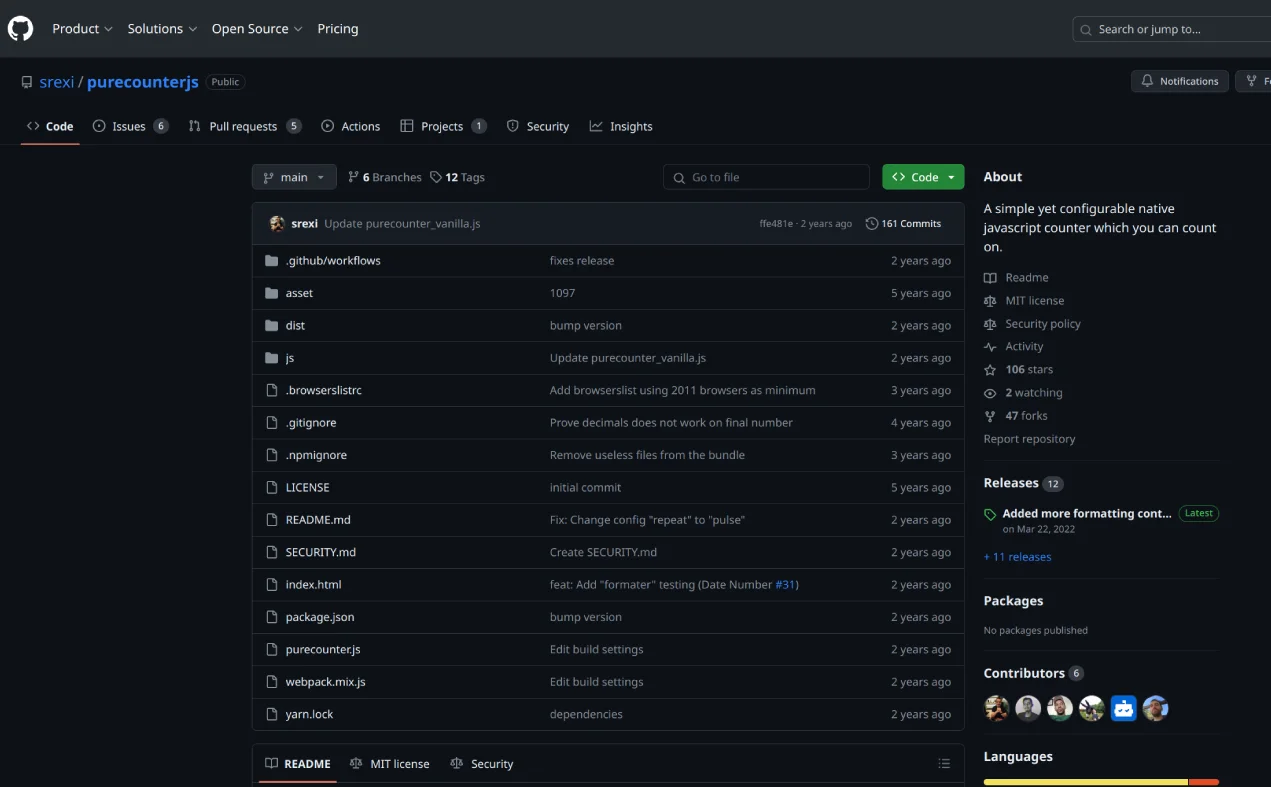Open the 'fixes release' commit message
The image size is (1271, 787).
tap(582, 260)
